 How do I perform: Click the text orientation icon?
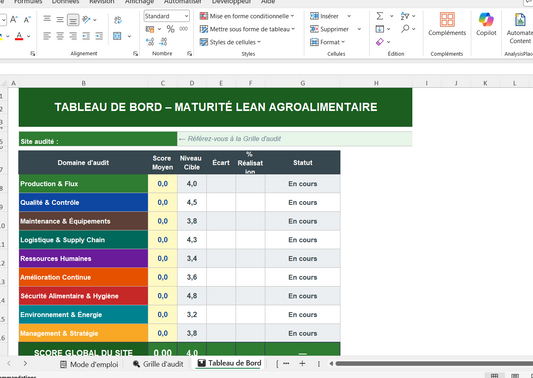point(86,19)
